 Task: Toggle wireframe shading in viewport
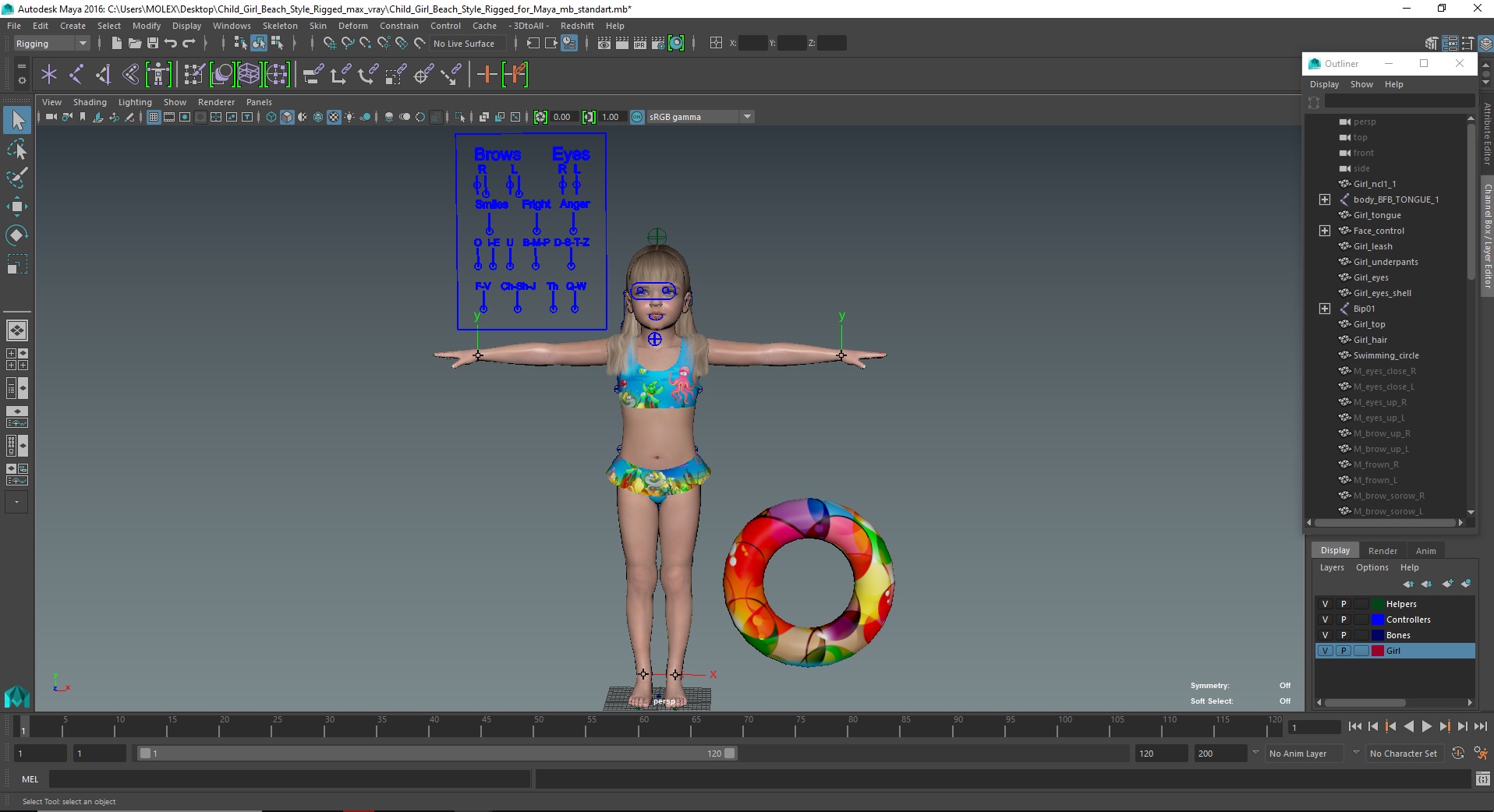271,117
